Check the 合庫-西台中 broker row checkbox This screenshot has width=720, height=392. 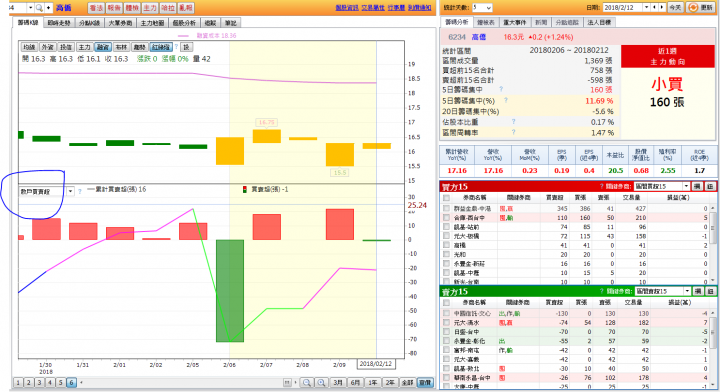click(x=446, y=218)
